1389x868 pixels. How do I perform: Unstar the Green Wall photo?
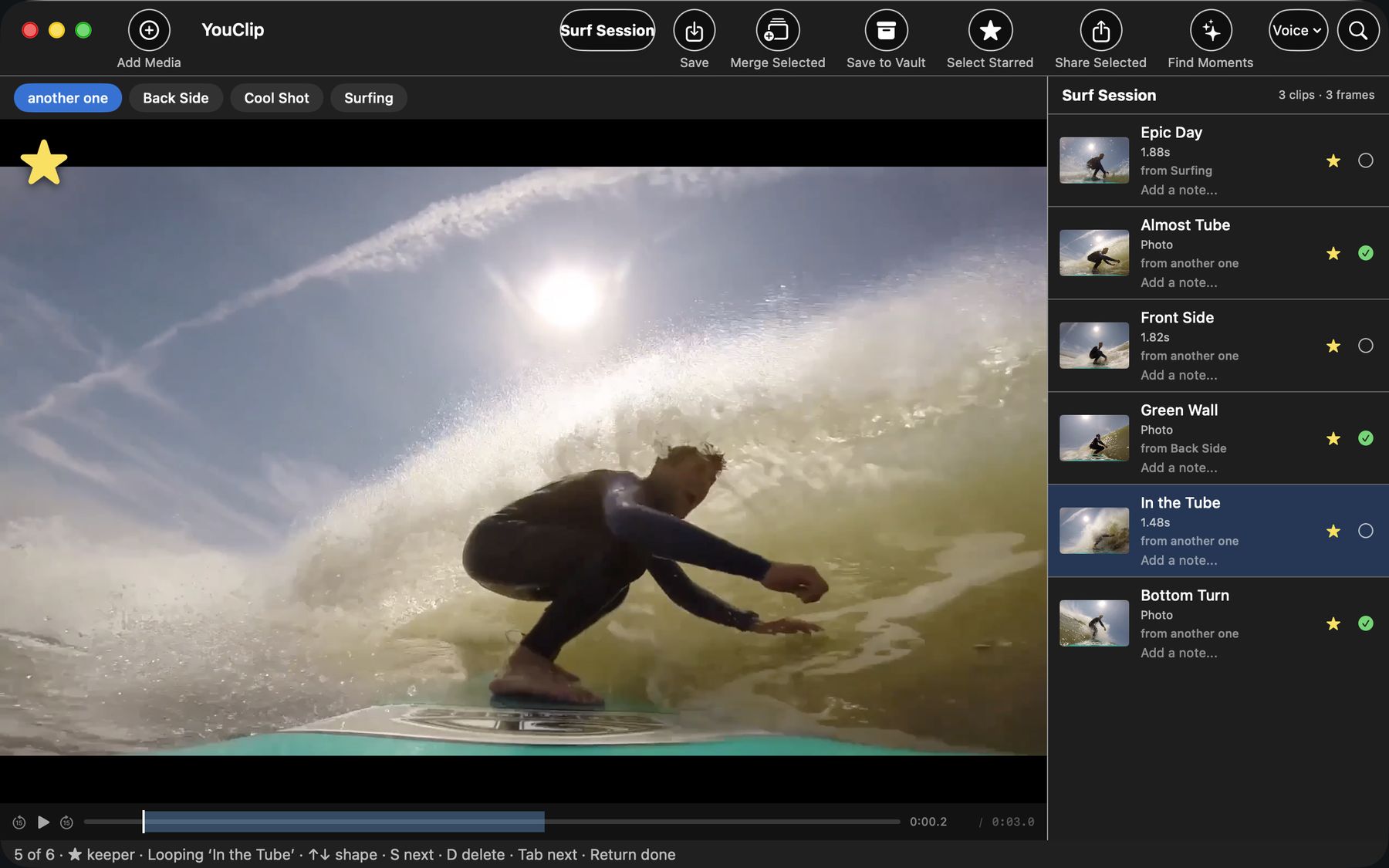coord(1333,438)
